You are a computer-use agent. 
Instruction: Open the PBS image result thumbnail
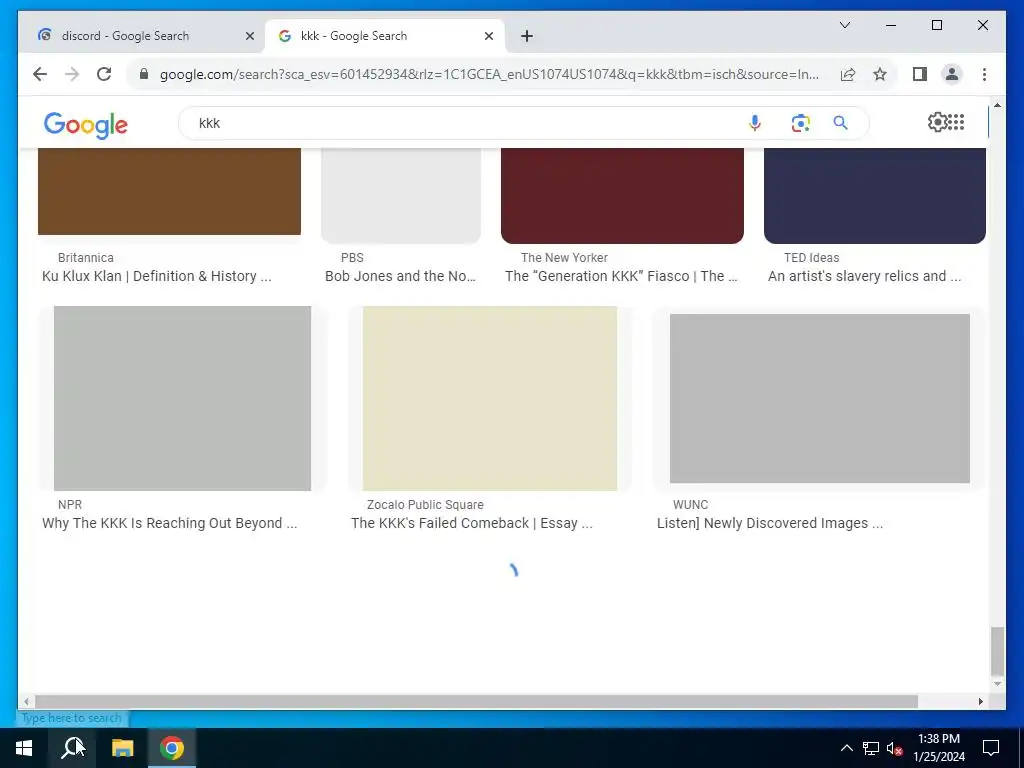[x=401, y=195]
